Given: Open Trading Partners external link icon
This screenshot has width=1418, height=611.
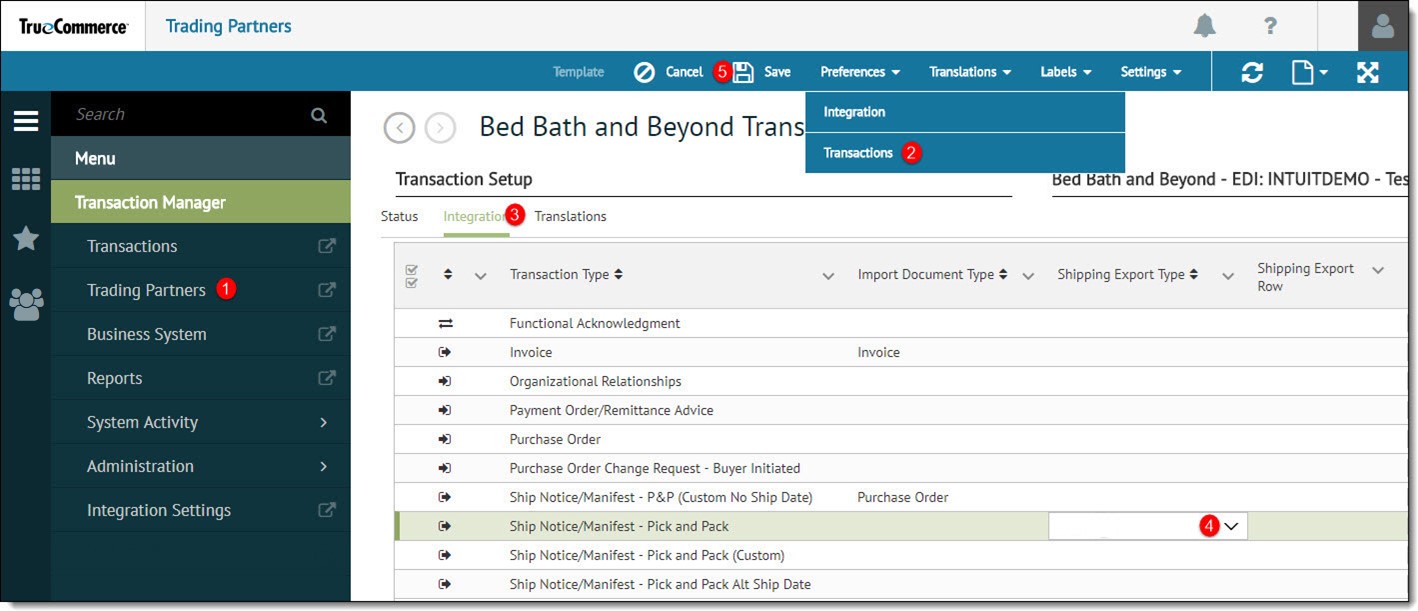Looking at the screenshot, I should 326,290.
